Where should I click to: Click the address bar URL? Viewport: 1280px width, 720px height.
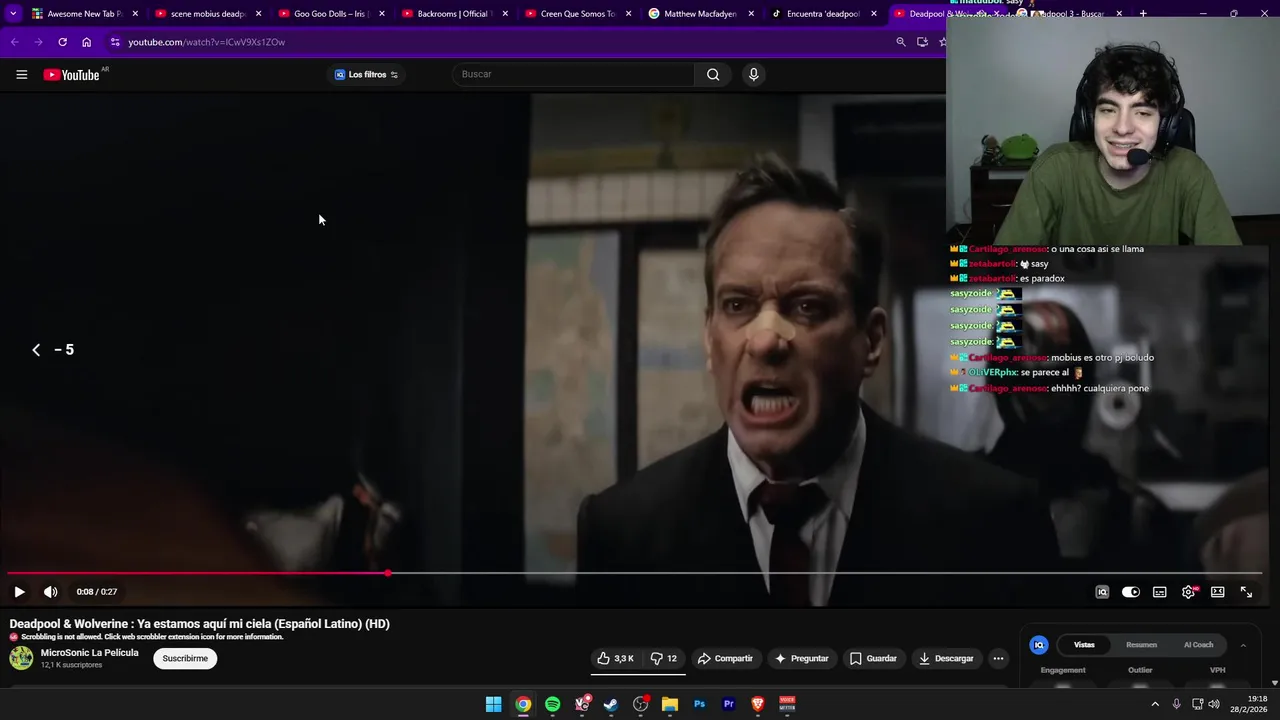[207, 42]
